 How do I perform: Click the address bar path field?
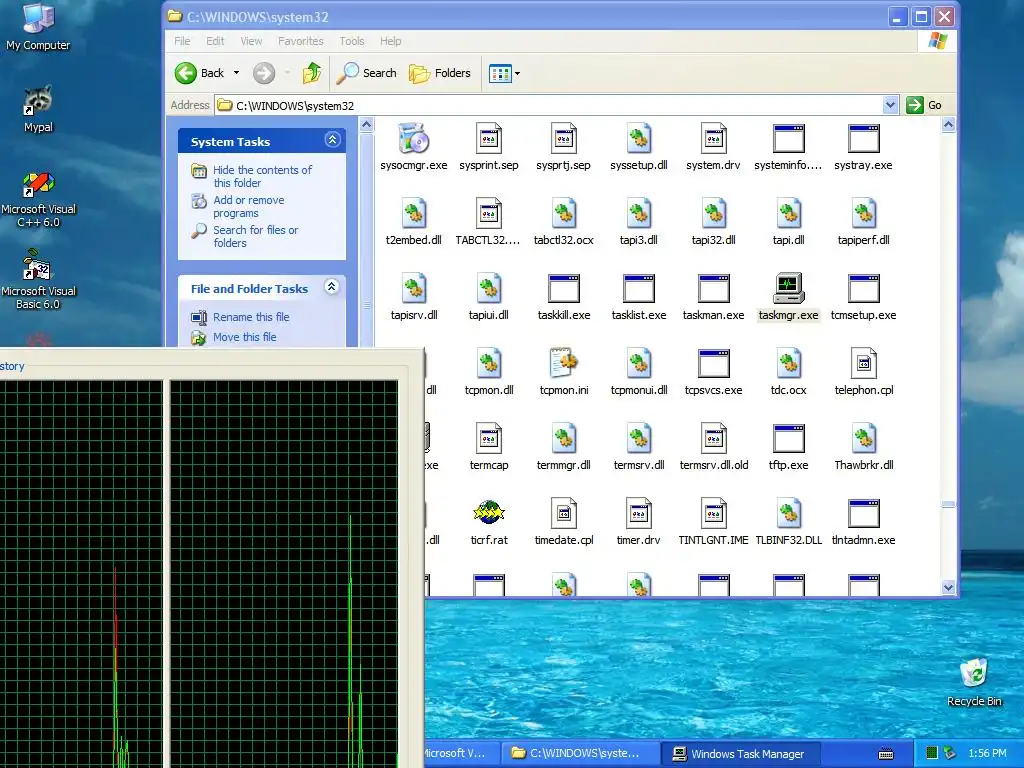558,105
